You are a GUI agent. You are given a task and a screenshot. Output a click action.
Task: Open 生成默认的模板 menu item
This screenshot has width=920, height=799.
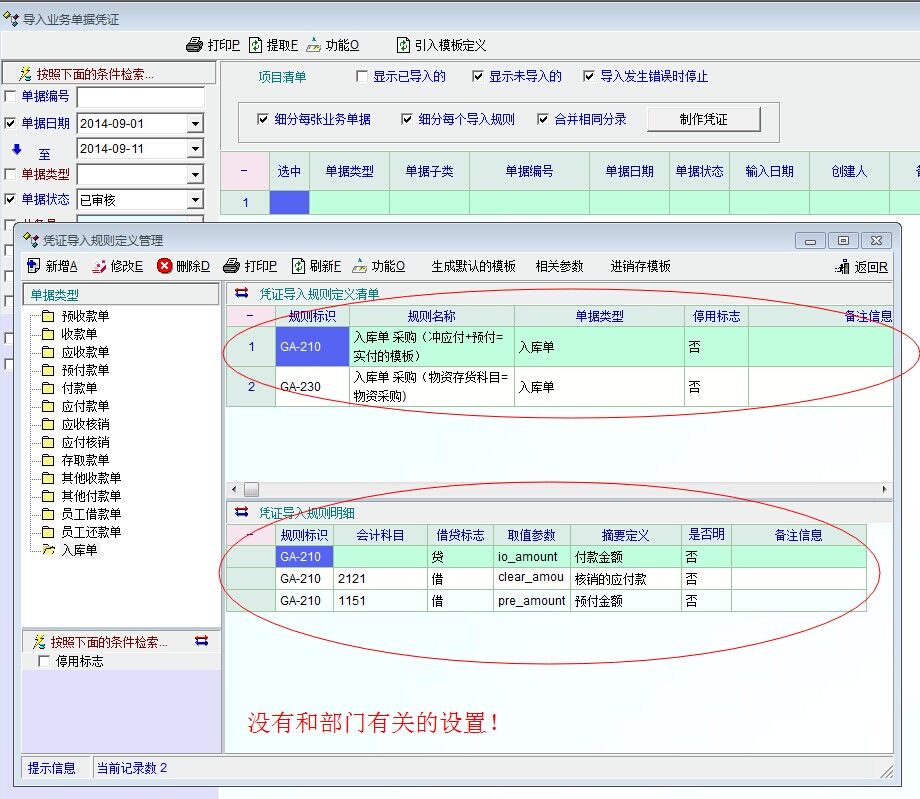point(473,266)
